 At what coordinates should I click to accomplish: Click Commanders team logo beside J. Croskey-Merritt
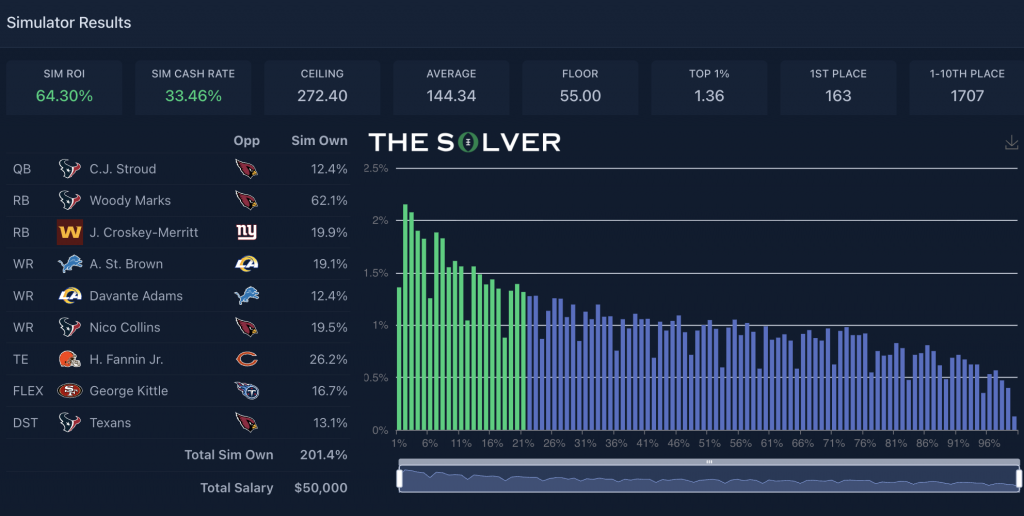pyautogui.click(x=69, y=232)
